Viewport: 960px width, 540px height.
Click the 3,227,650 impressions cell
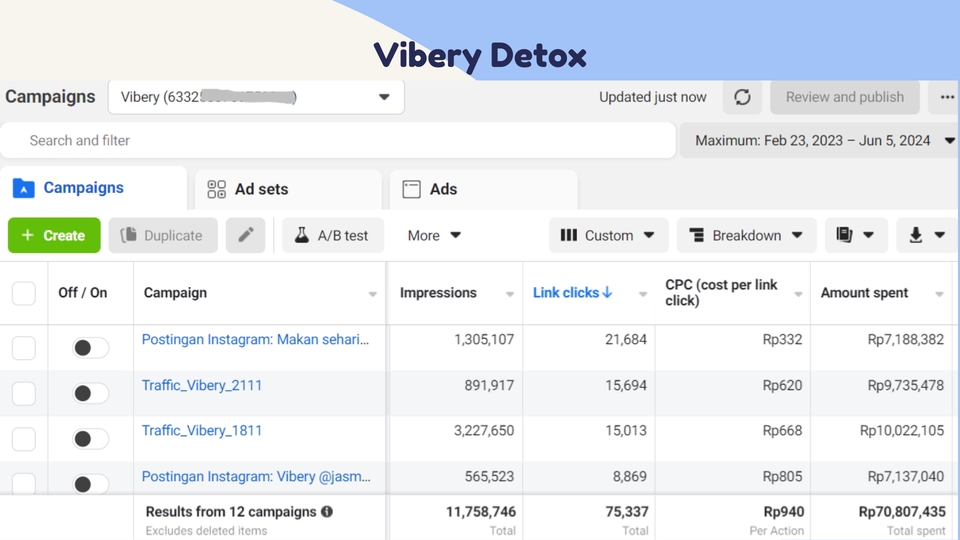484,430
